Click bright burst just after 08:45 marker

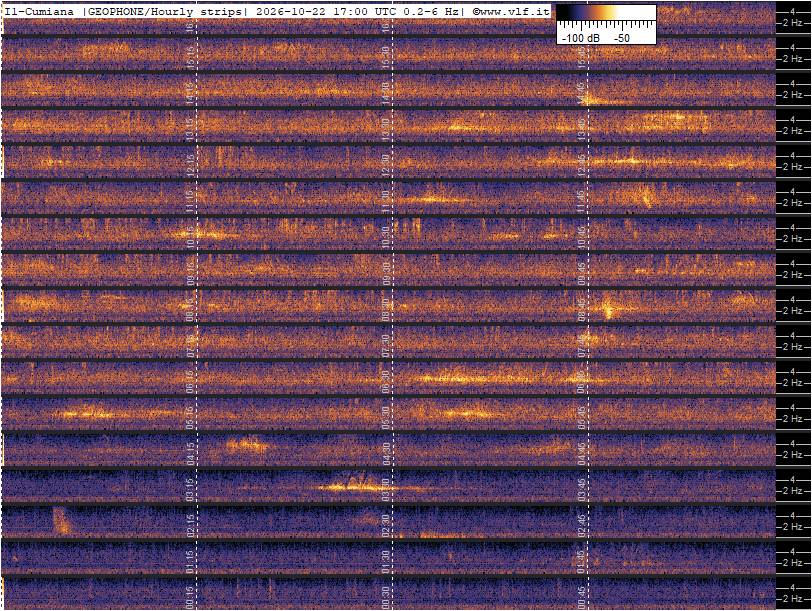(609, 308)
